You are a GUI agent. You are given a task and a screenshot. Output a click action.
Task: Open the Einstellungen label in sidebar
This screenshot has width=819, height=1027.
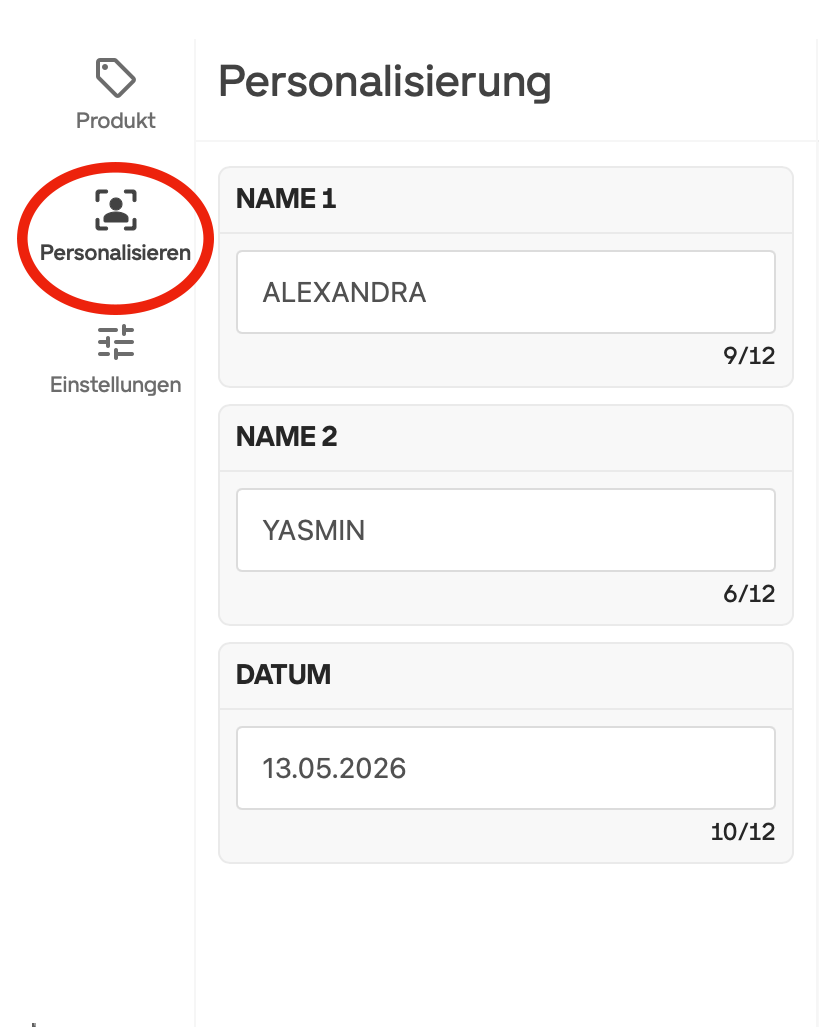[116, 385]
